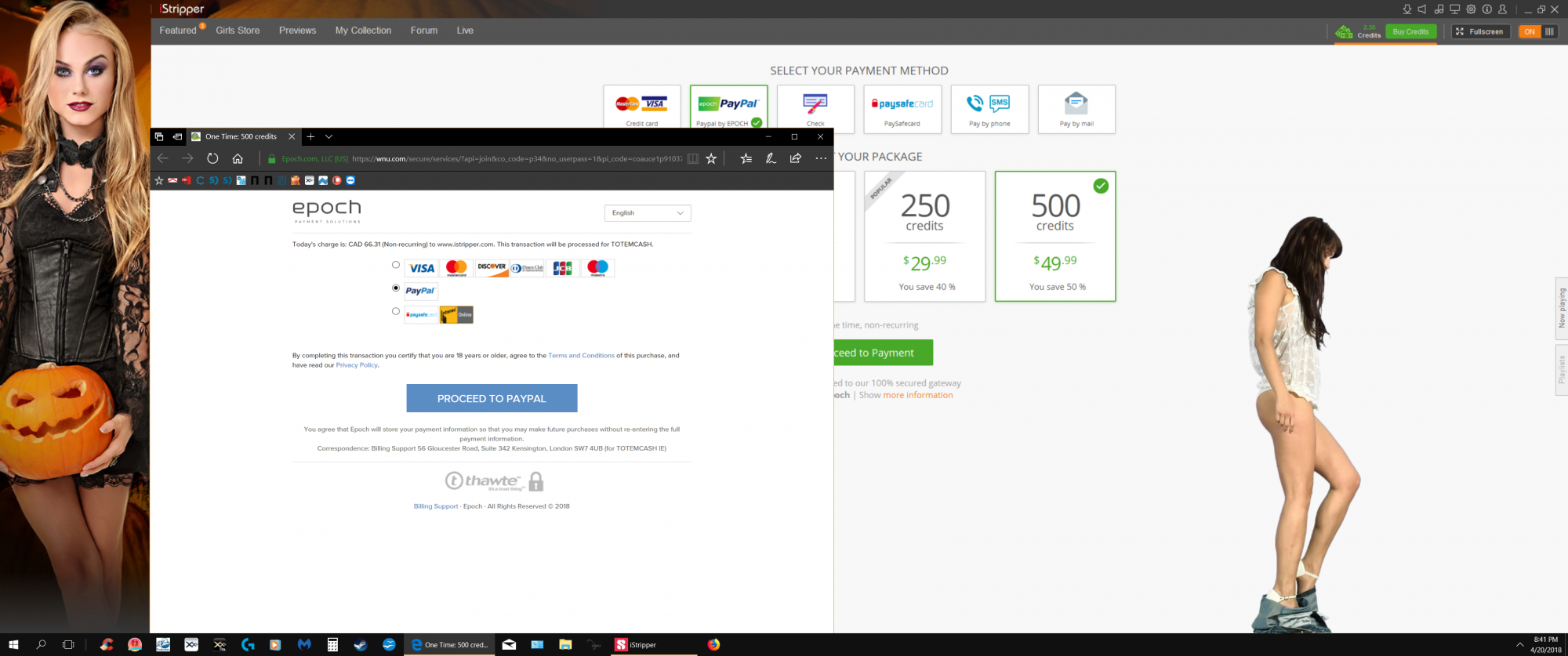Open a new browser tab
The height and width of the screenshot is (656, 1568).
tap(310, 136)
